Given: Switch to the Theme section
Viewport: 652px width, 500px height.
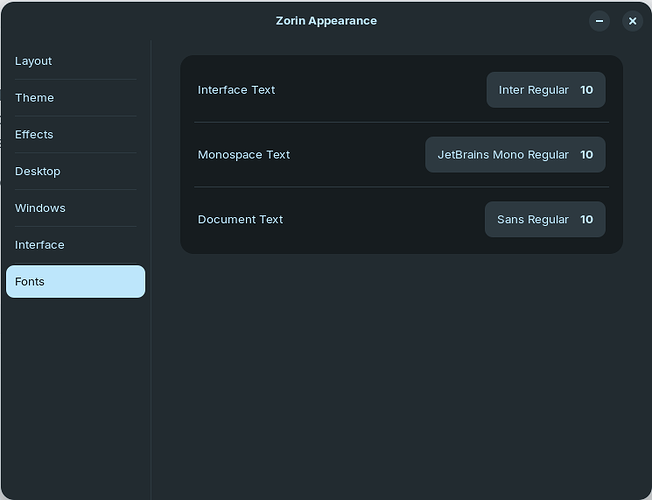Looking at the screenshot, I should tap(75, 98).
